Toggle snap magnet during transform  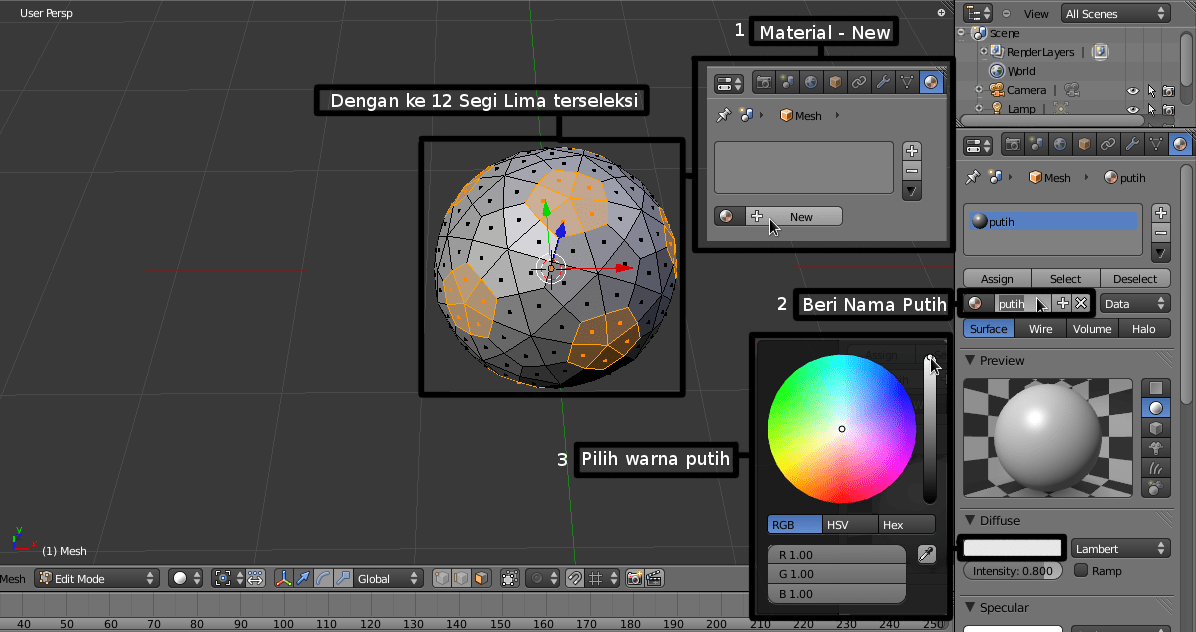pyautogui.click(x=574, y=579)
